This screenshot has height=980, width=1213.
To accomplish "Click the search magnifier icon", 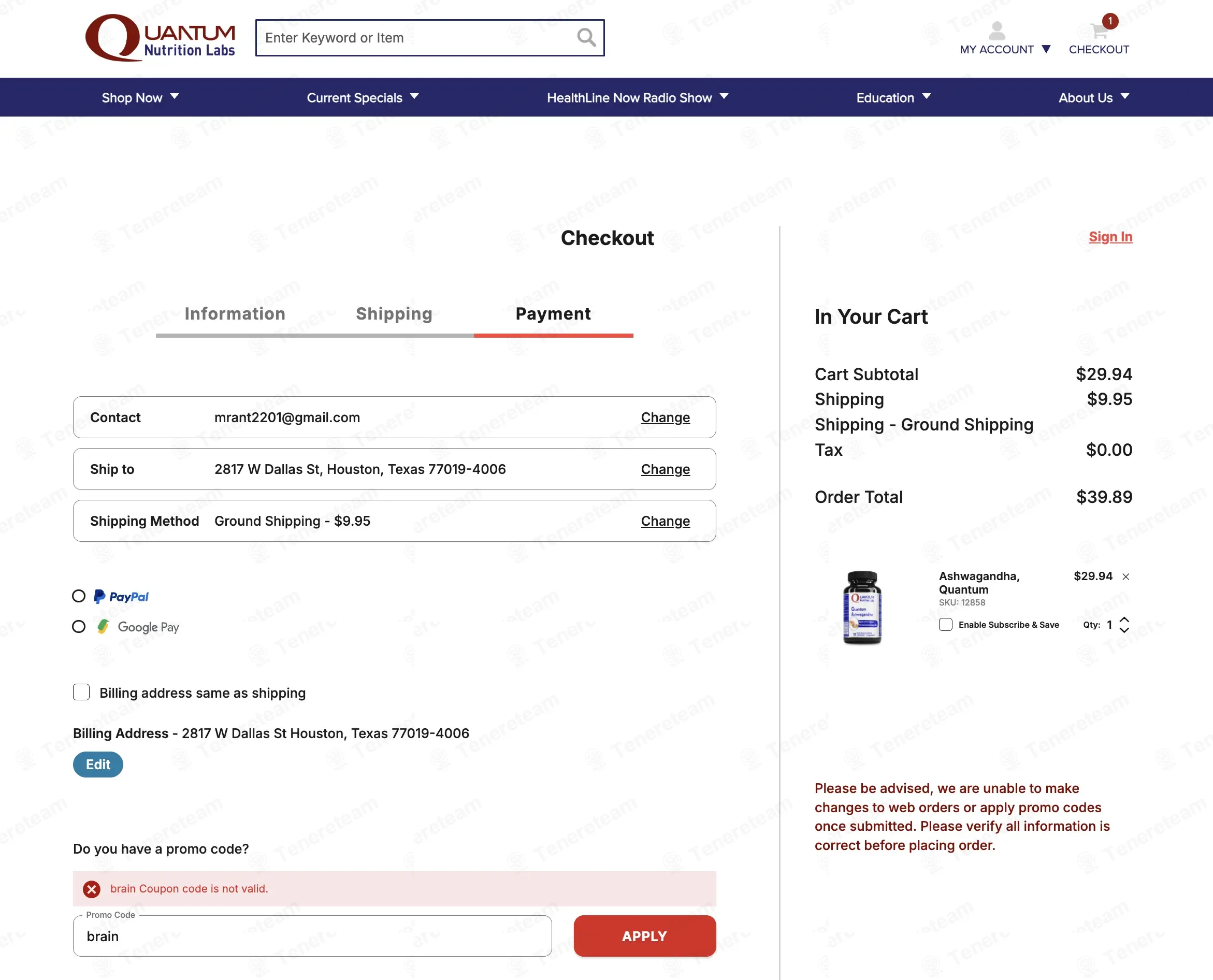I will click(586, 38).
